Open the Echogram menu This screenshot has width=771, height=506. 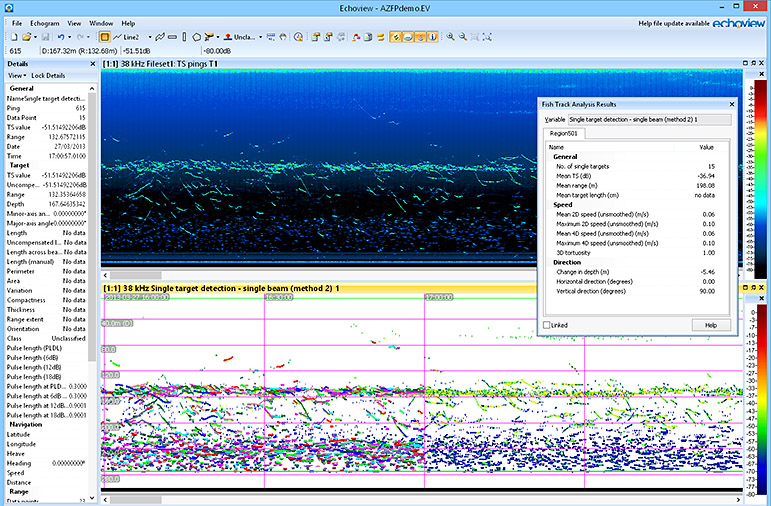tap(45, 23)
